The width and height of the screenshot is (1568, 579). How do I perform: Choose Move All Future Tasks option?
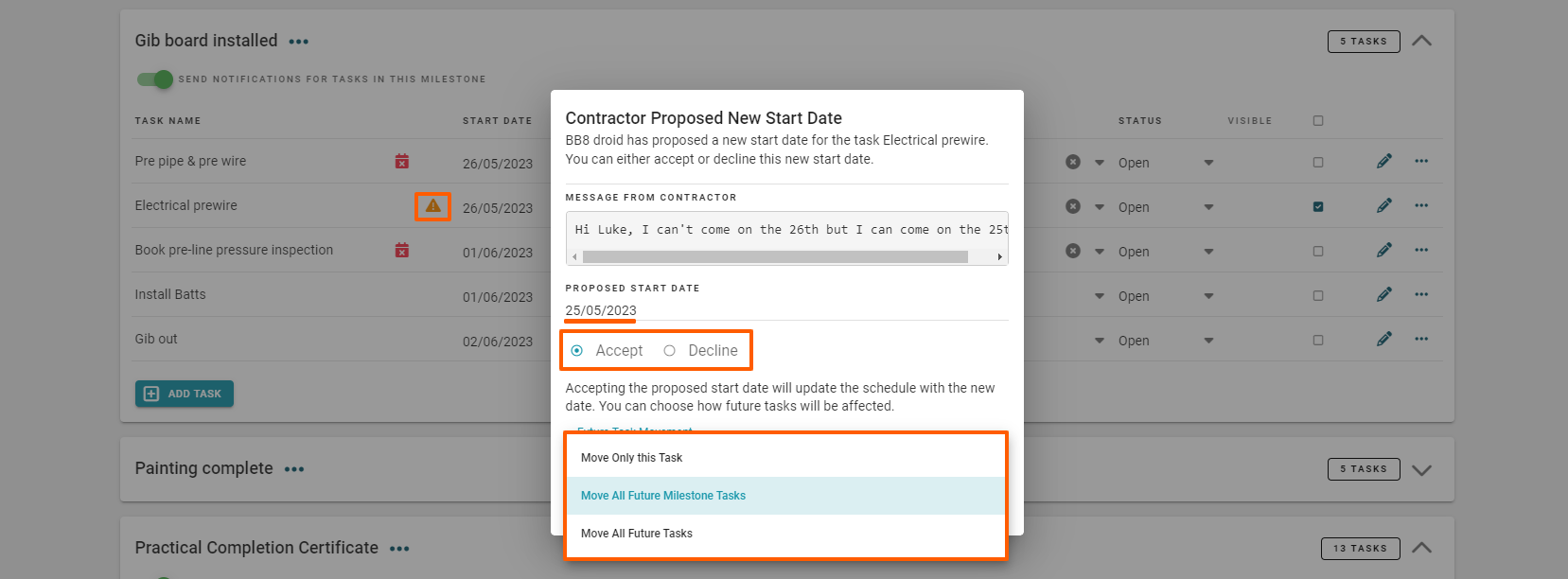636,534
